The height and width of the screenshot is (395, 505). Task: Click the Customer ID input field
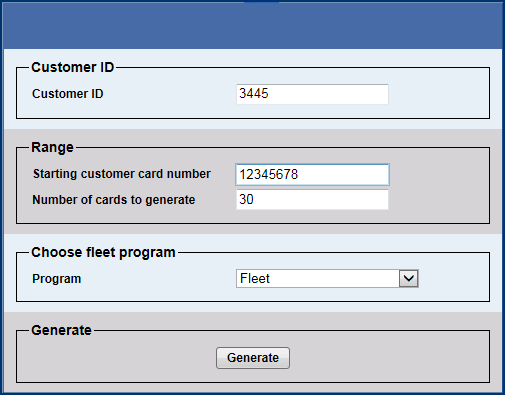click(312, 94)
